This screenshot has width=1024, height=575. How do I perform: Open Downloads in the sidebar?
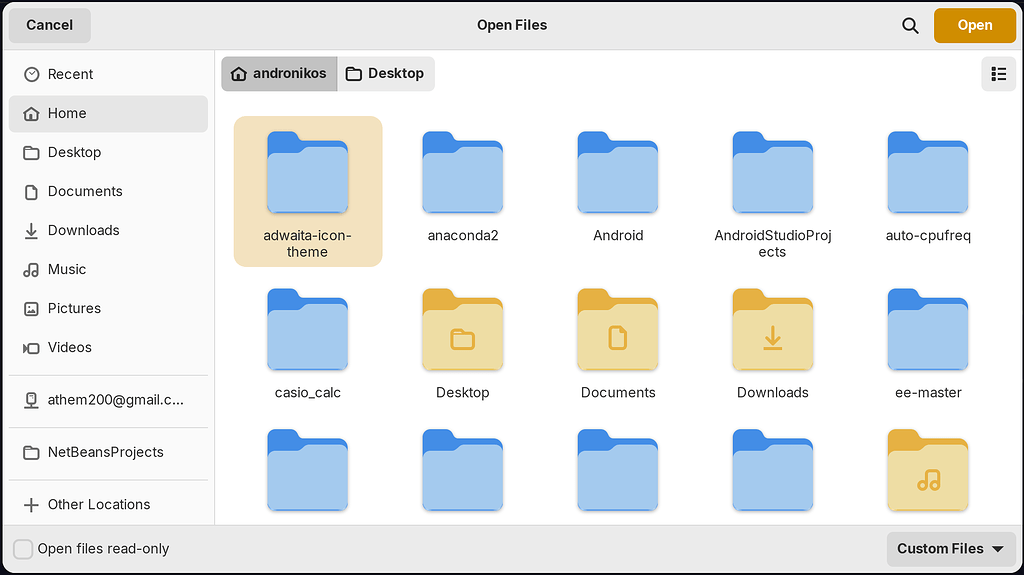pos(108,231)
